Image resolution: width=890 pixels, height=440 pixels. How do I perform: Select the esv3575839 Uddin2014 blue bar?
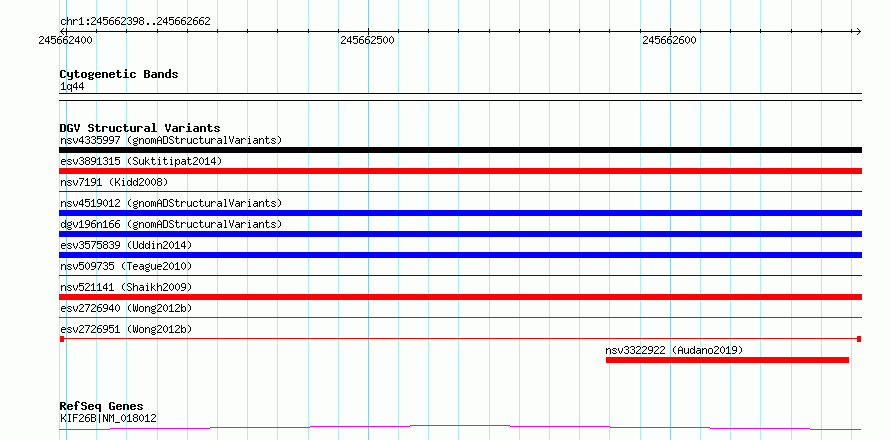(460, 255)
